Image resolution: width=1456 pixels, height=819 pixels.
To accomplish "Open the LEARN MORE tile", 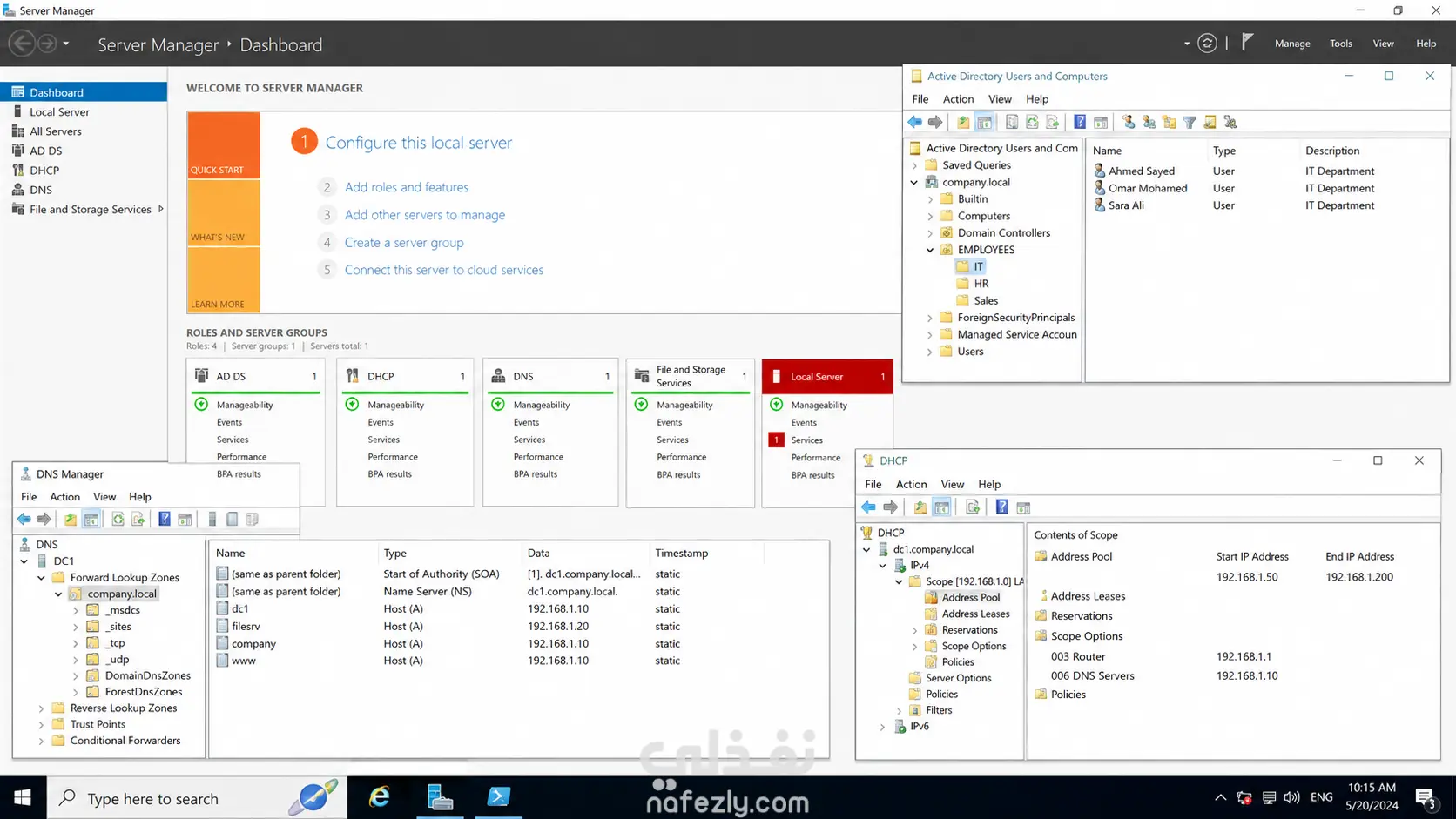I will (x=224, y=280).
